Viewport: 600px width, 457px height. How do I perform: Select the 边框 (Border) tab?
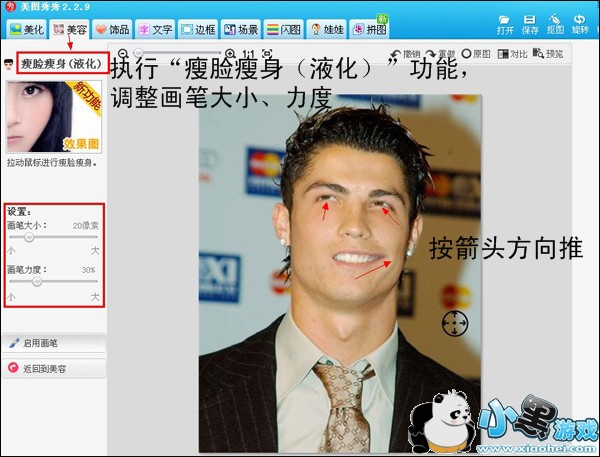coord(198,30)
